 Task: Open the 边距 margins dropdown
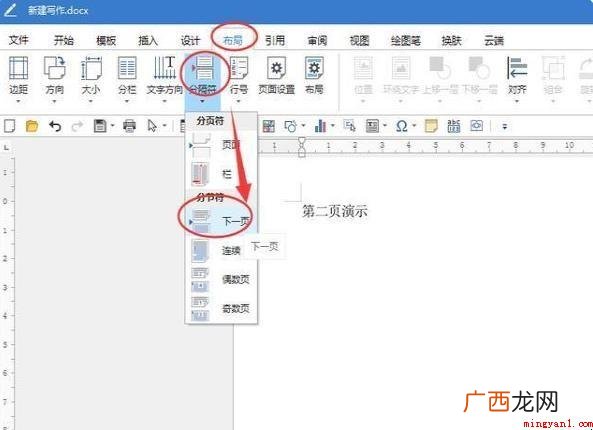pos(18,101)
